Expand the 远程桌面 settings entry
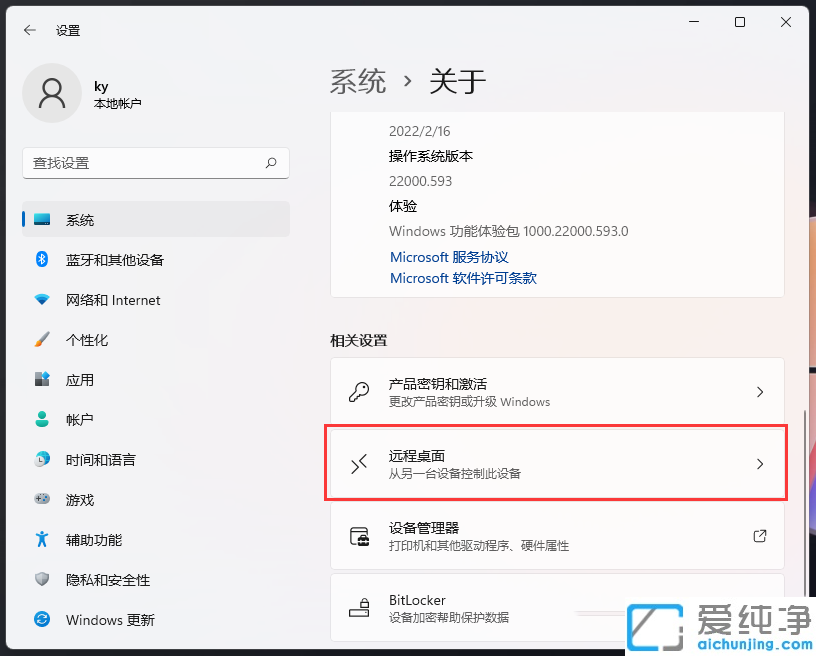The height and width of the screenshot is (656, 816). tap(556, 462)
